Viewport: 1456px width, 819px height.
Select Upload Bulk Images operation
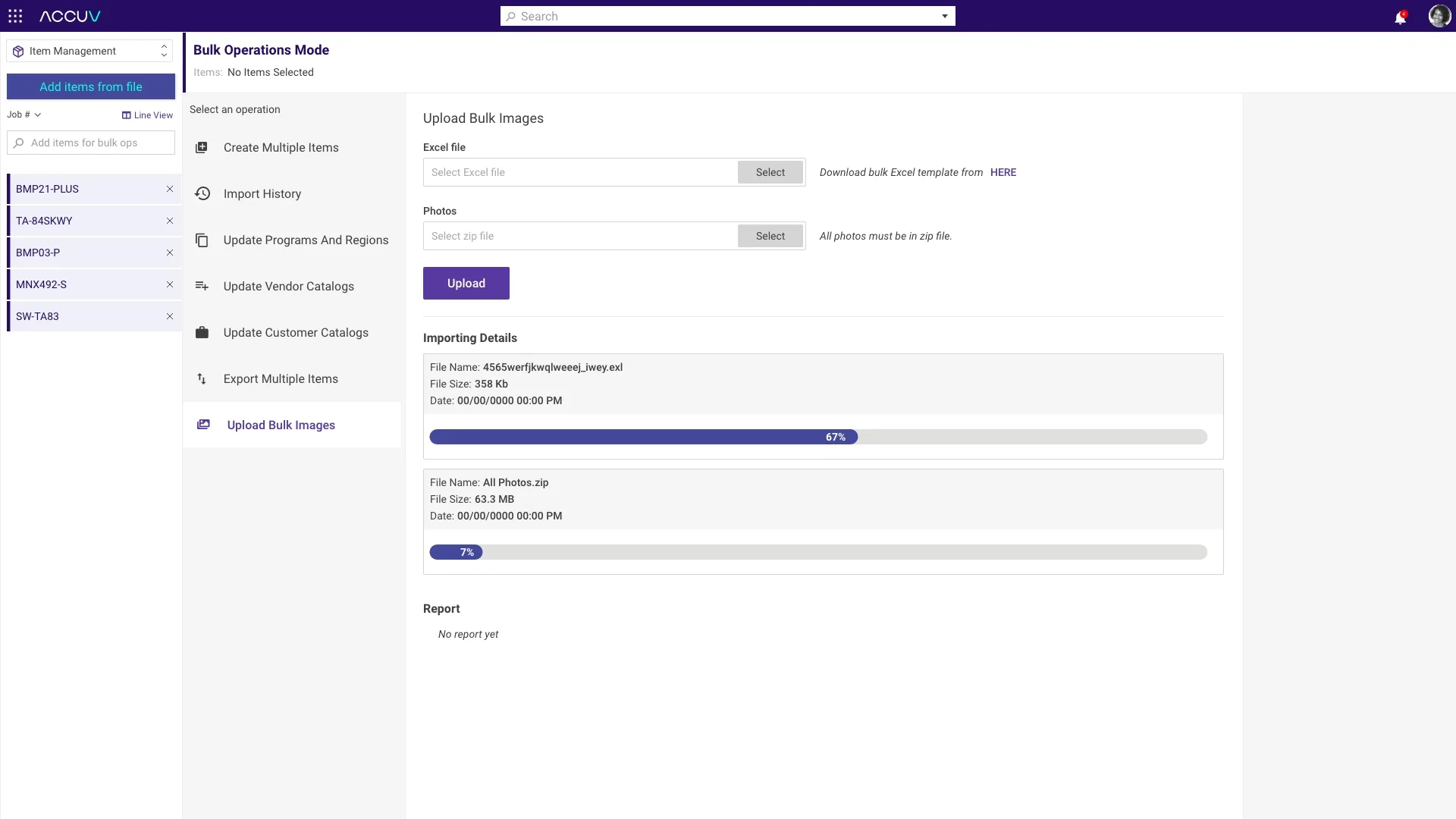[292, 425]
